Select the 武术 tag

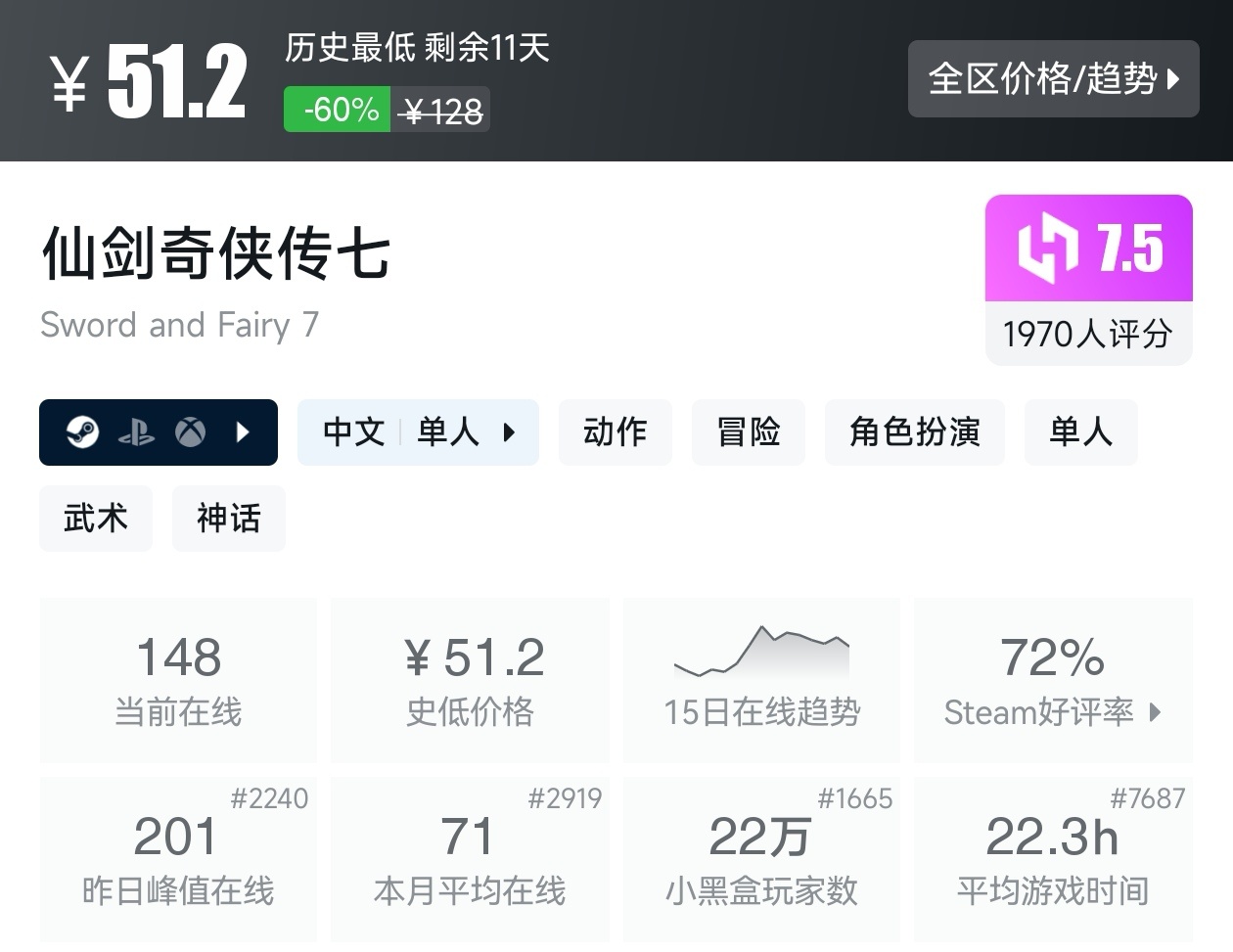click(96, 519)
